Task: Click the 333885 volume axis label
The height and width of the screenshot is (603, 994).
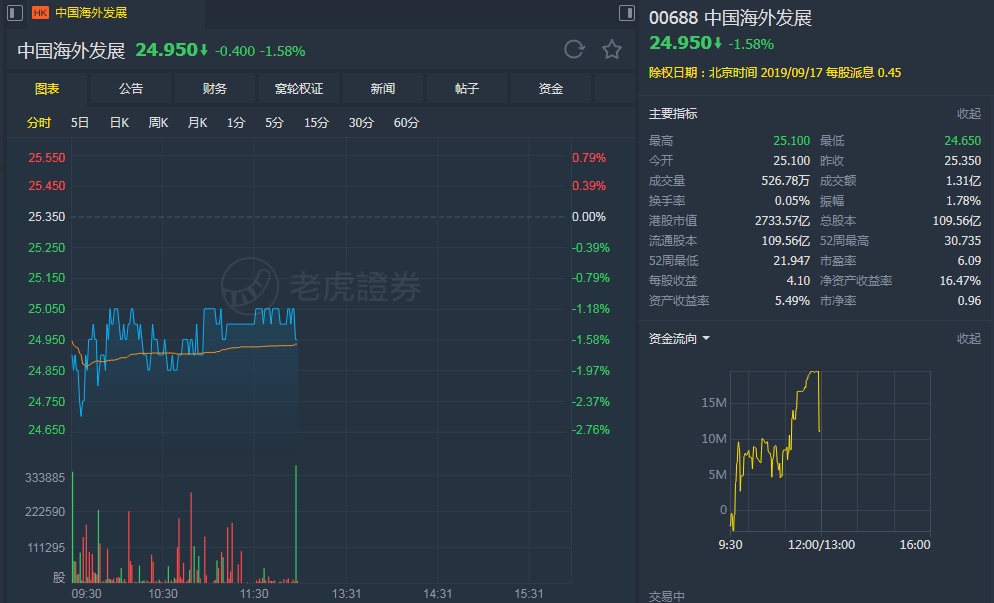Action: point(45,478)
